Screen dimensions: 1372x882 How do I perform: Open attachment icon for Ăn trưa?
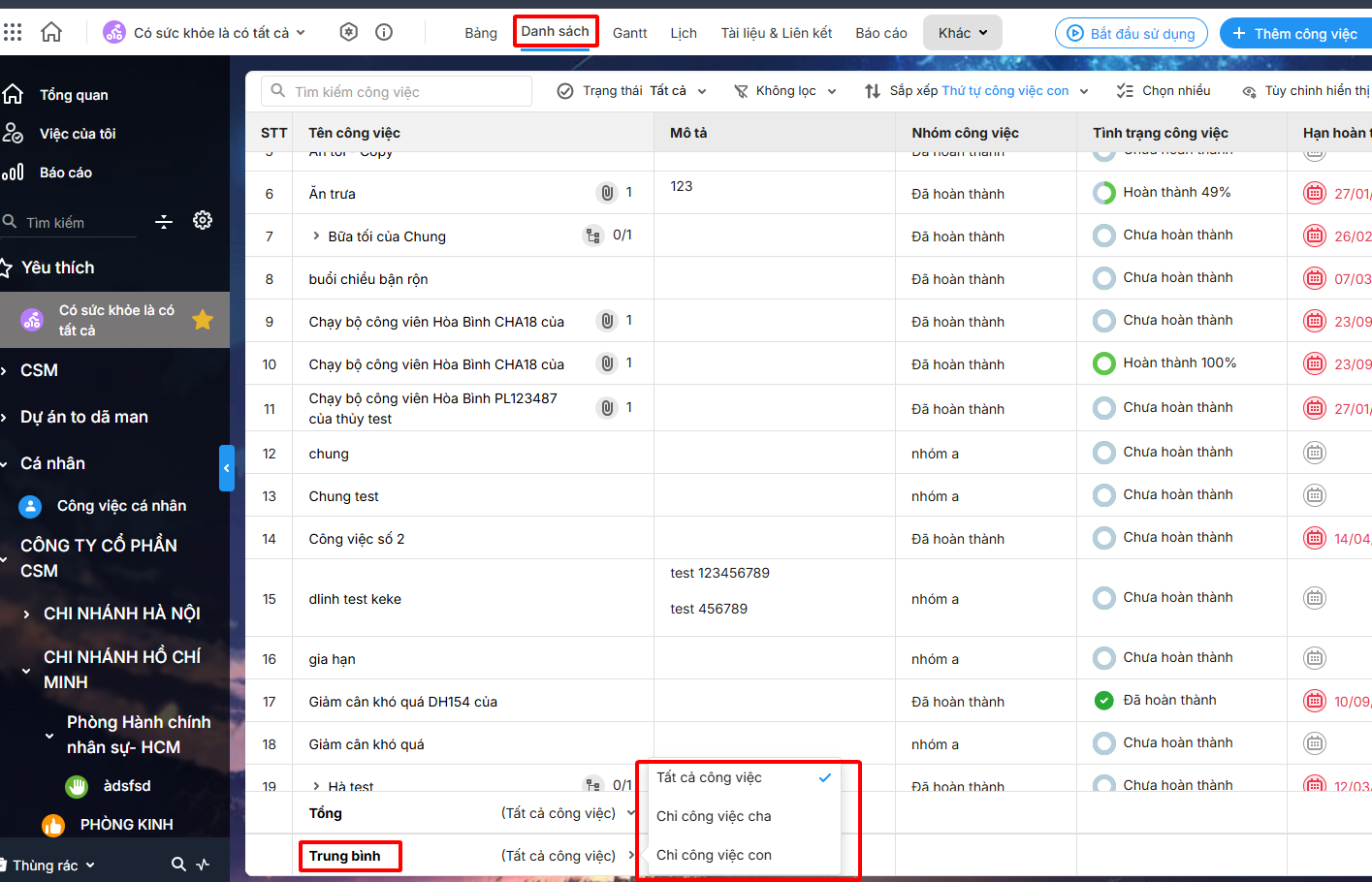click(607, 193)
